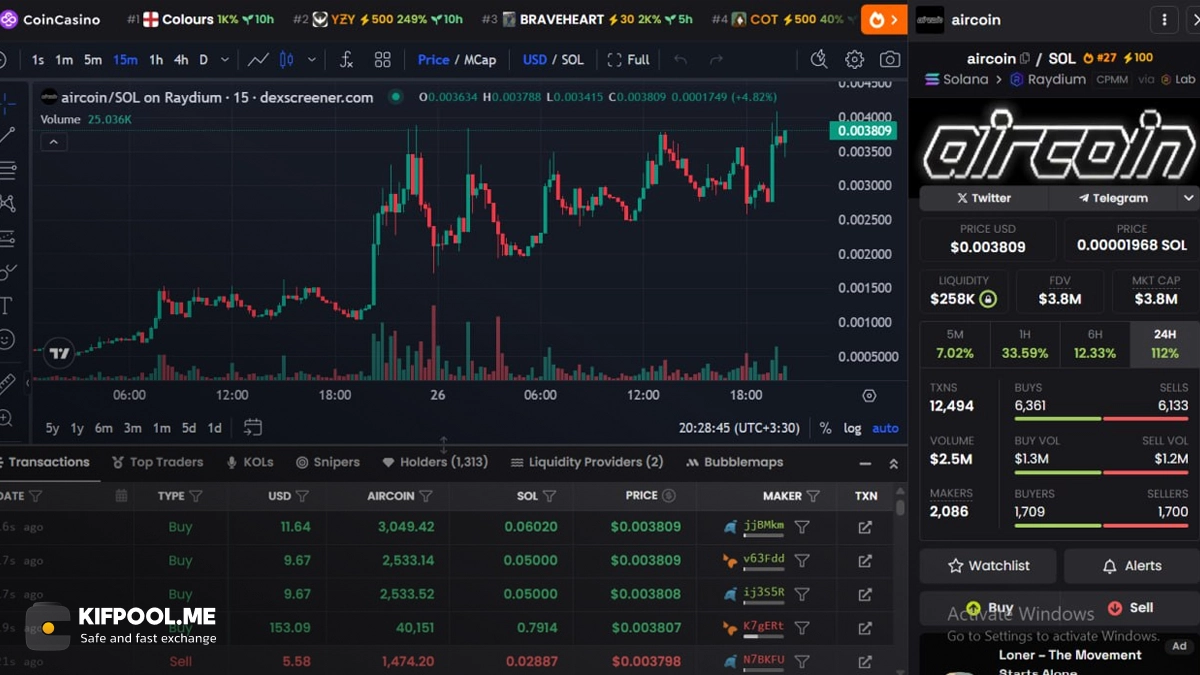Filter by maker jjBMkm
This screenshot has width=1200, height=675.
[802, 527]
